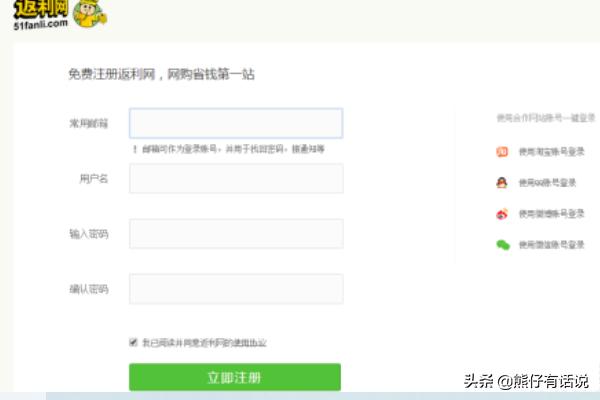Click the Weibo login icon
The height and width of the screenshot is (400, 600).
pyautogui.click(x=502, y=214)
